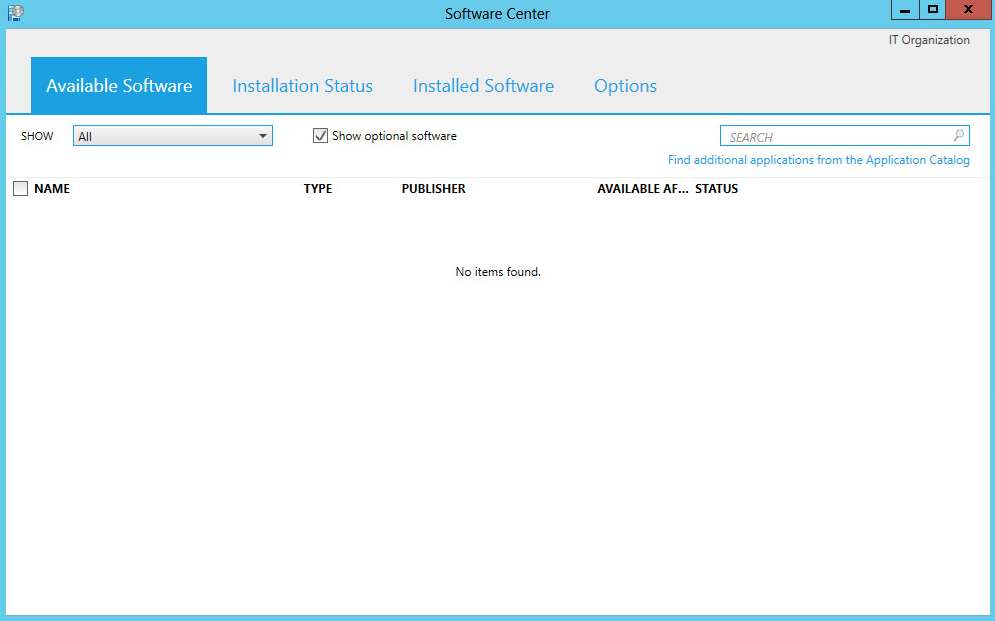
Task: Sort by the STATUS column header
Action: (x=716, y=188)
